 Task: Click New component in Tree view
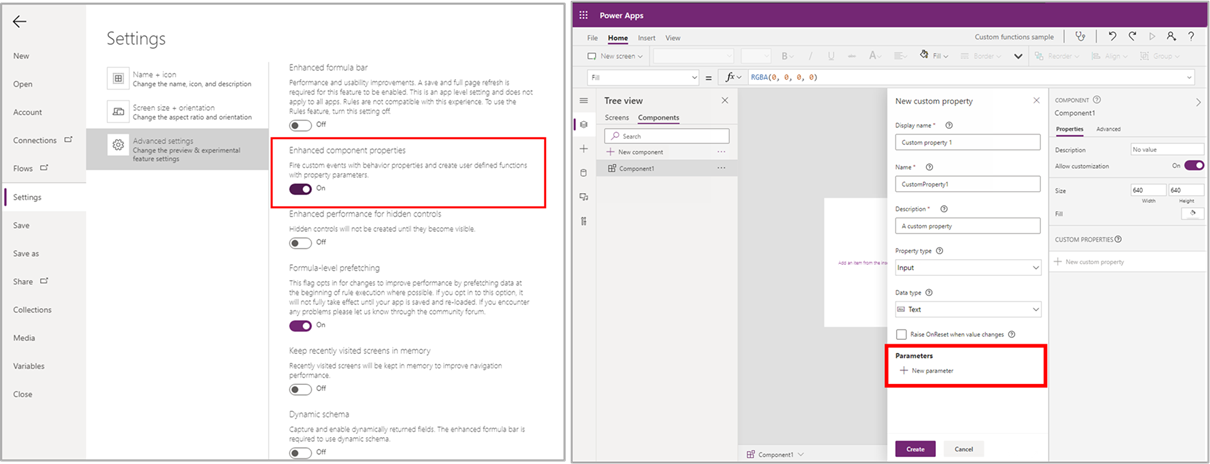(634, 152)
